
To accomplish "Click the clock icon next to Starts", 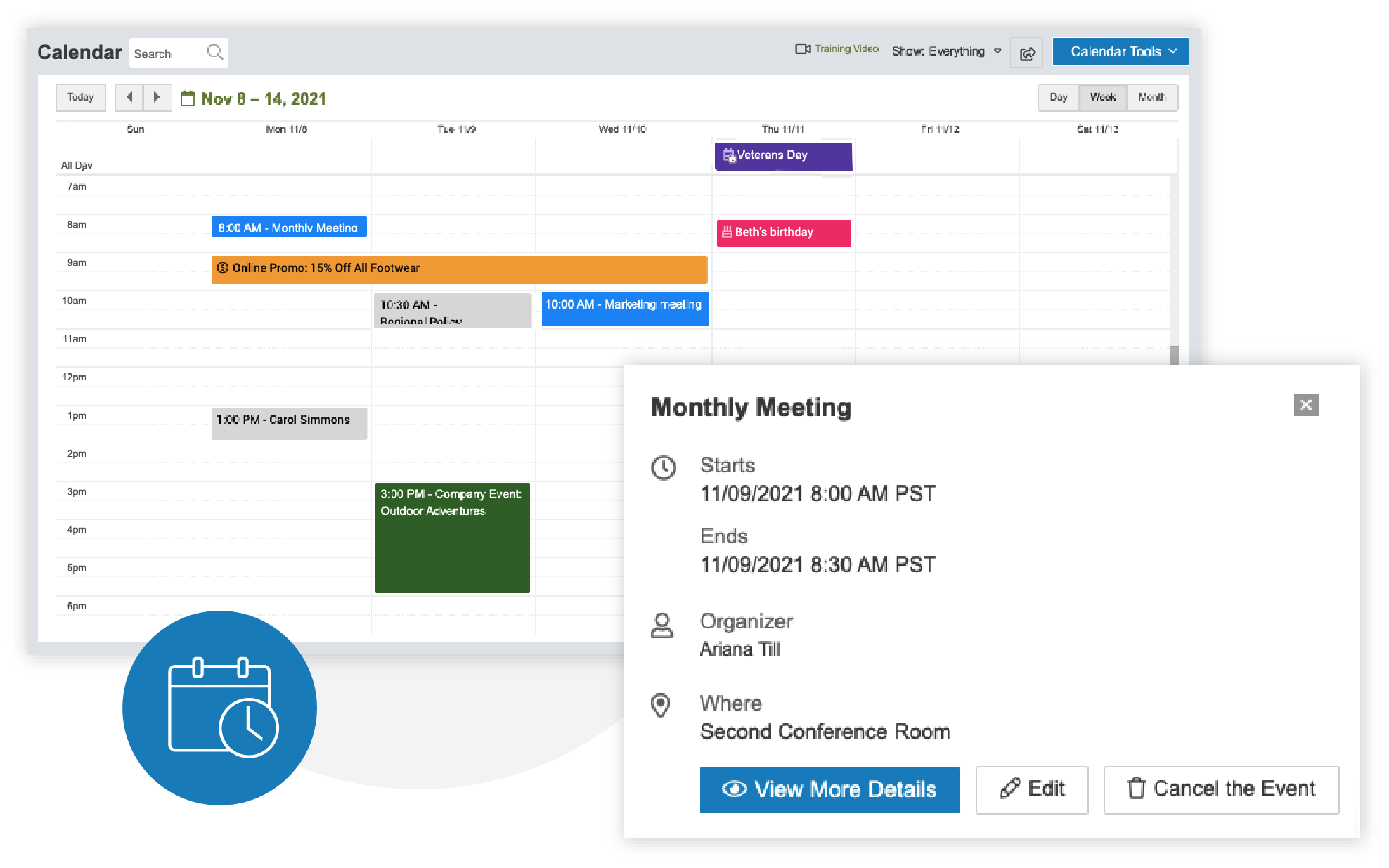I will coord(663,467).
